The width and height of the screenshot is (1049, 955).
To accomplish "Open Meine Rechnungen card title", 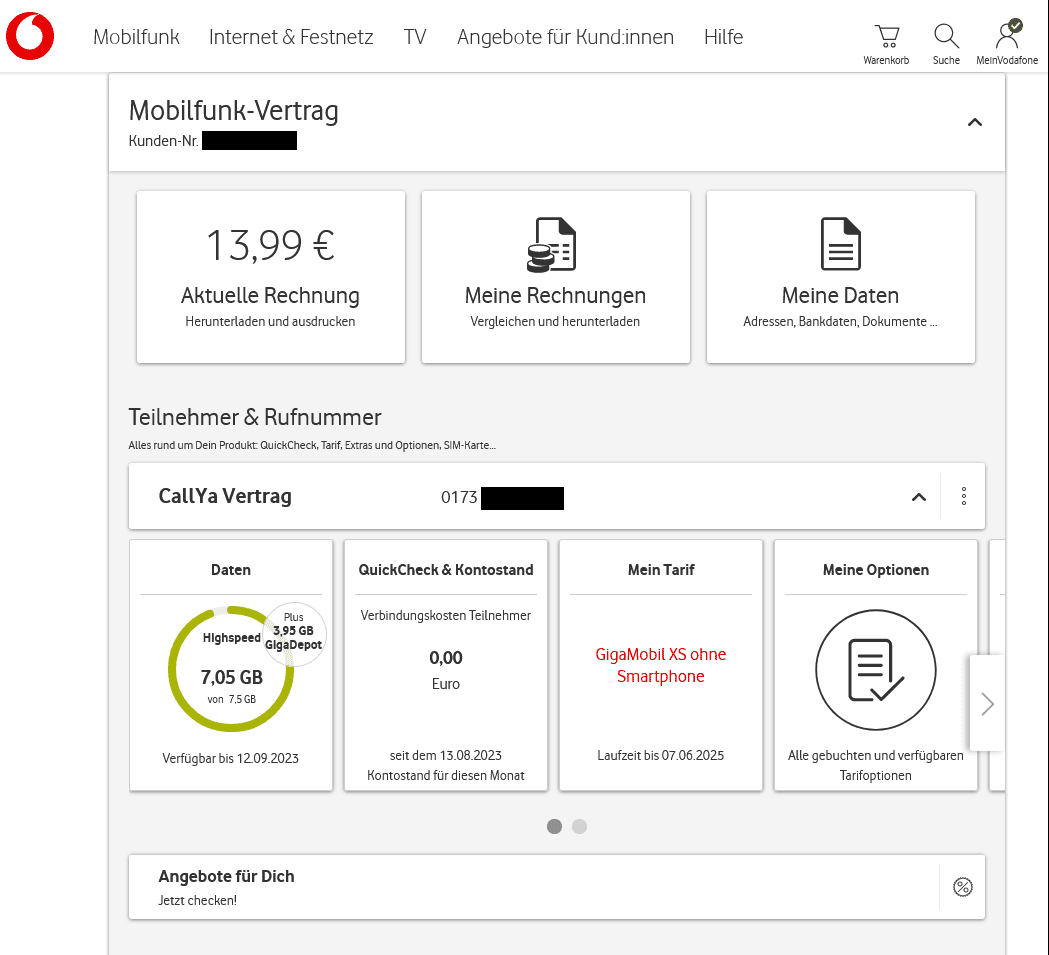I will pos(555,295).
